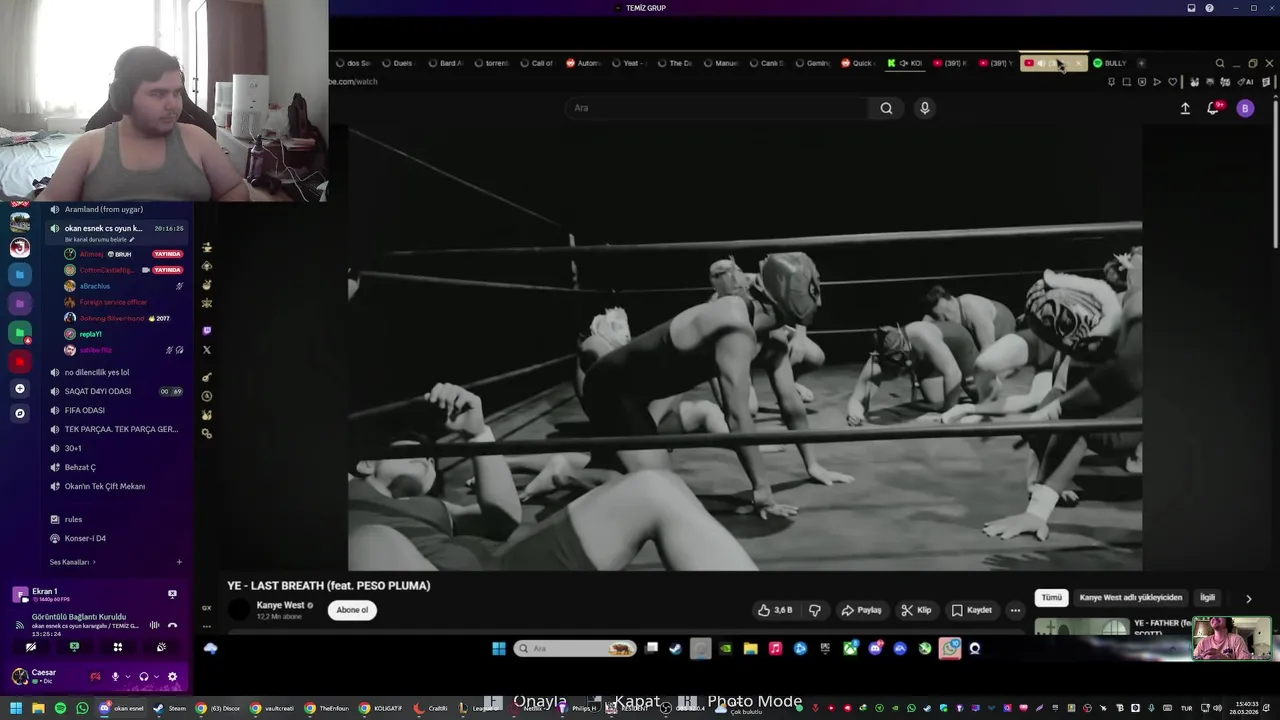Add channel with plus beside Ses Kanalları

coord(179,562)
